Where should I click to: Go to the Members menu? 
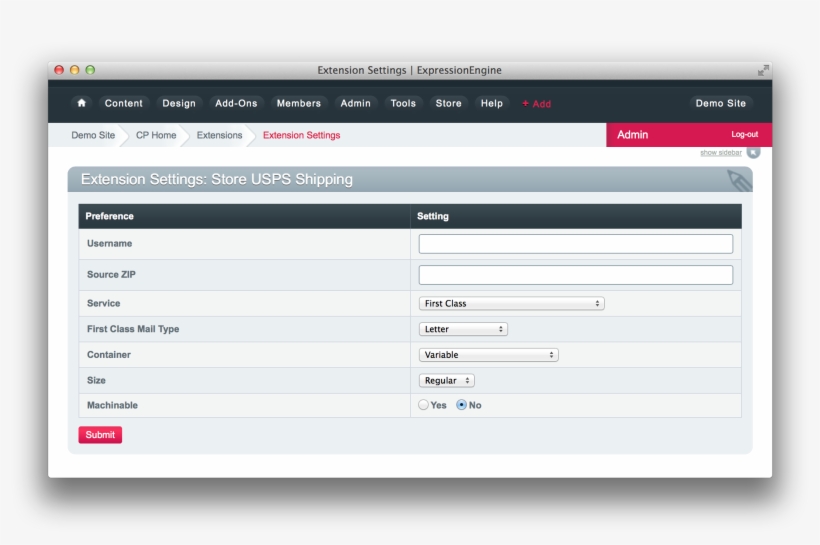pyautogui.click(x=299, y=103)
